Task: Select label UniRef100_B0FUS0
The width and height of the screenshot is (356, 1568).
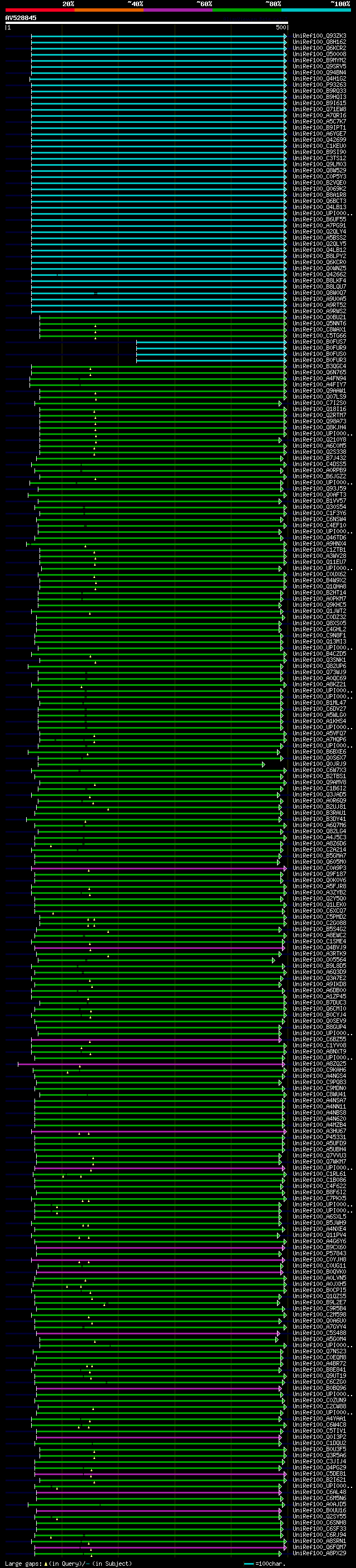Action: tap(319, 354)
